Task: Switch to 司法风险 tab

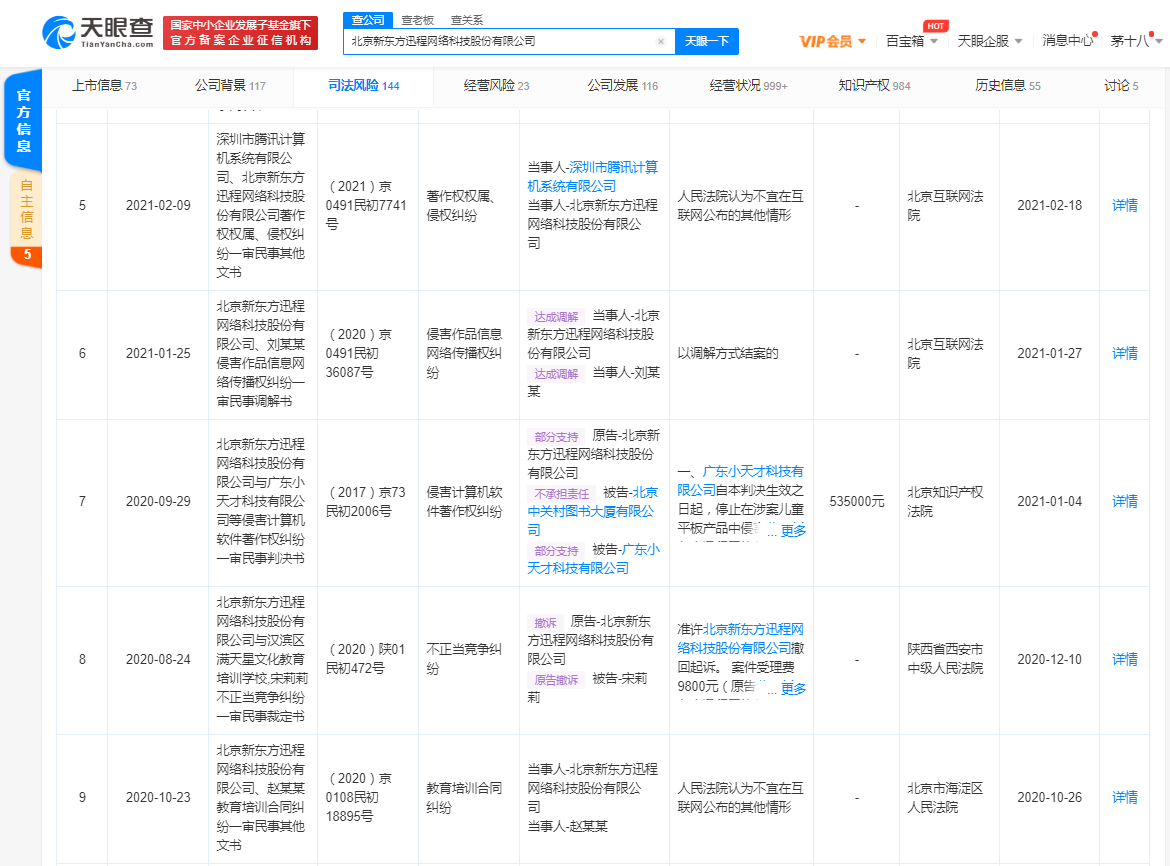Action: point(363,86)
